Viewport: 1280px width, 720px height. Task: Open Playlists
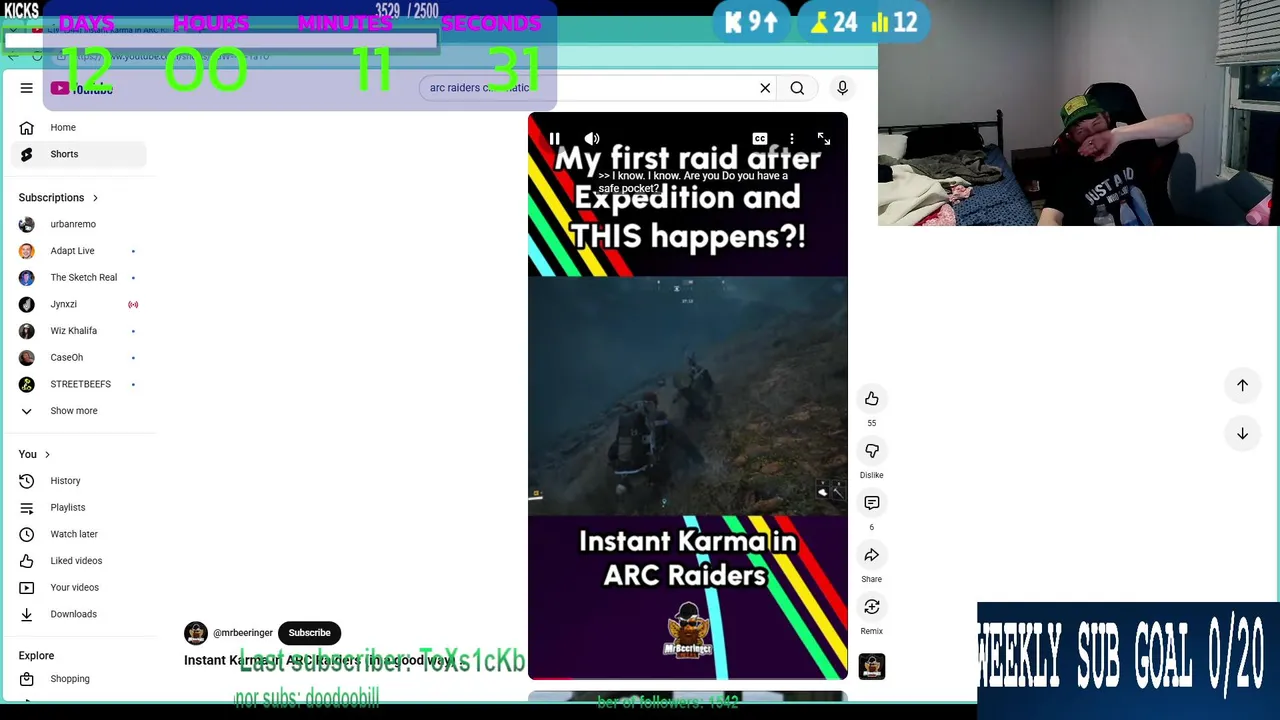pos(78,507)
